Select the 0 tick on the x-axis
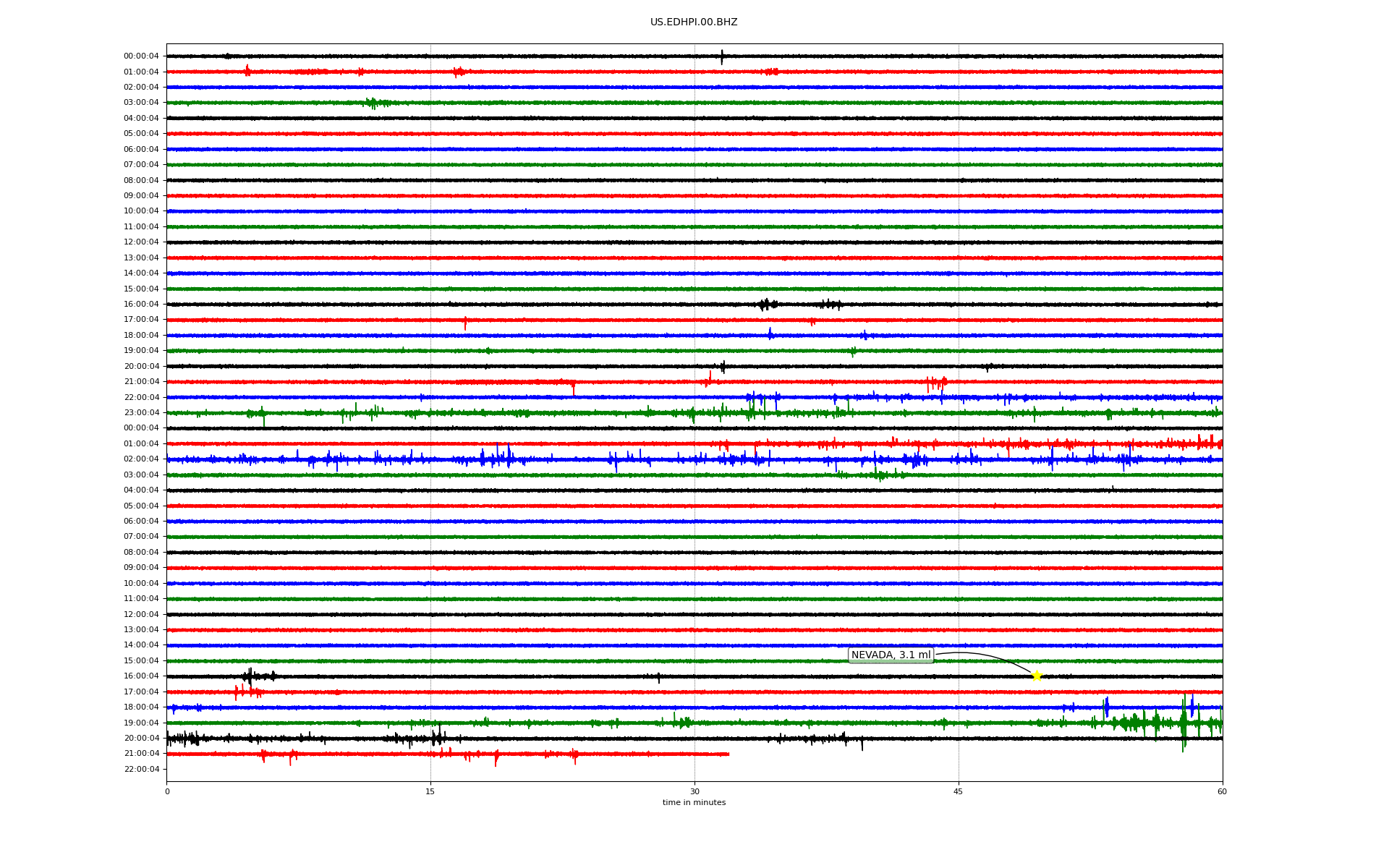Image resolution: width=1389 pixels, height=868 pixels. (167, 791)
